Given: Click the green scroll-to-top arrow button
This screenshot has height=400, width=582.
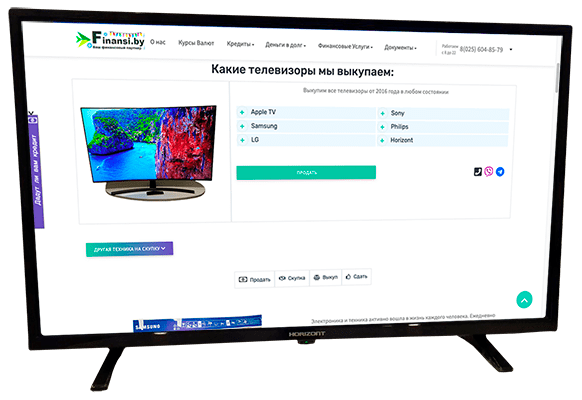Looking at the screenshot, I should coord(524,300).
